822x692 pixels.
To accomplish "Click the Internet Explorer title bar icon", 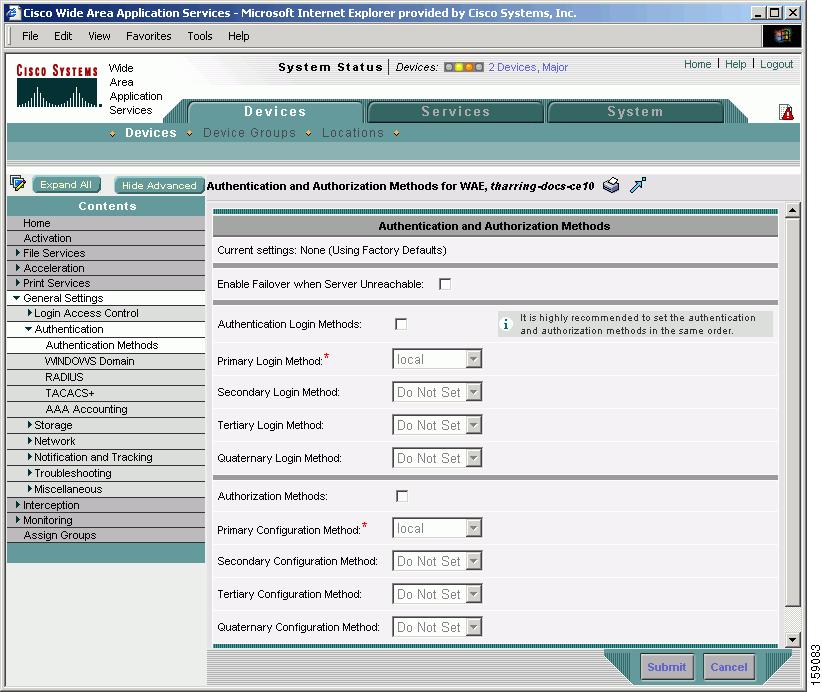I will pyautogui.click(x=13, y=13).
